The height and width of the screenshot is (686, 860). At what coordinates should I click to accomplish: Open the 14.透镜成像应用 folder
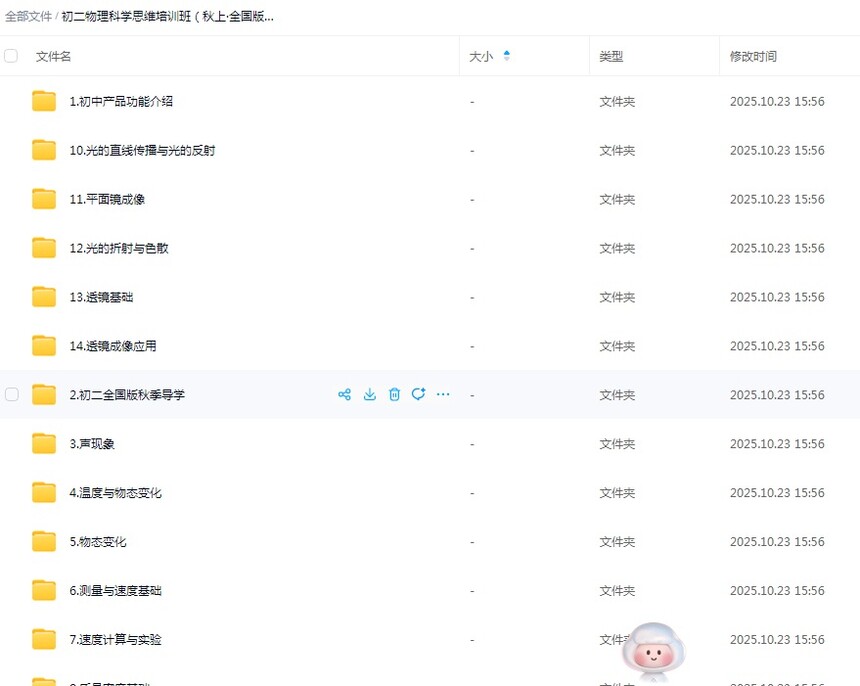(113, 346)
